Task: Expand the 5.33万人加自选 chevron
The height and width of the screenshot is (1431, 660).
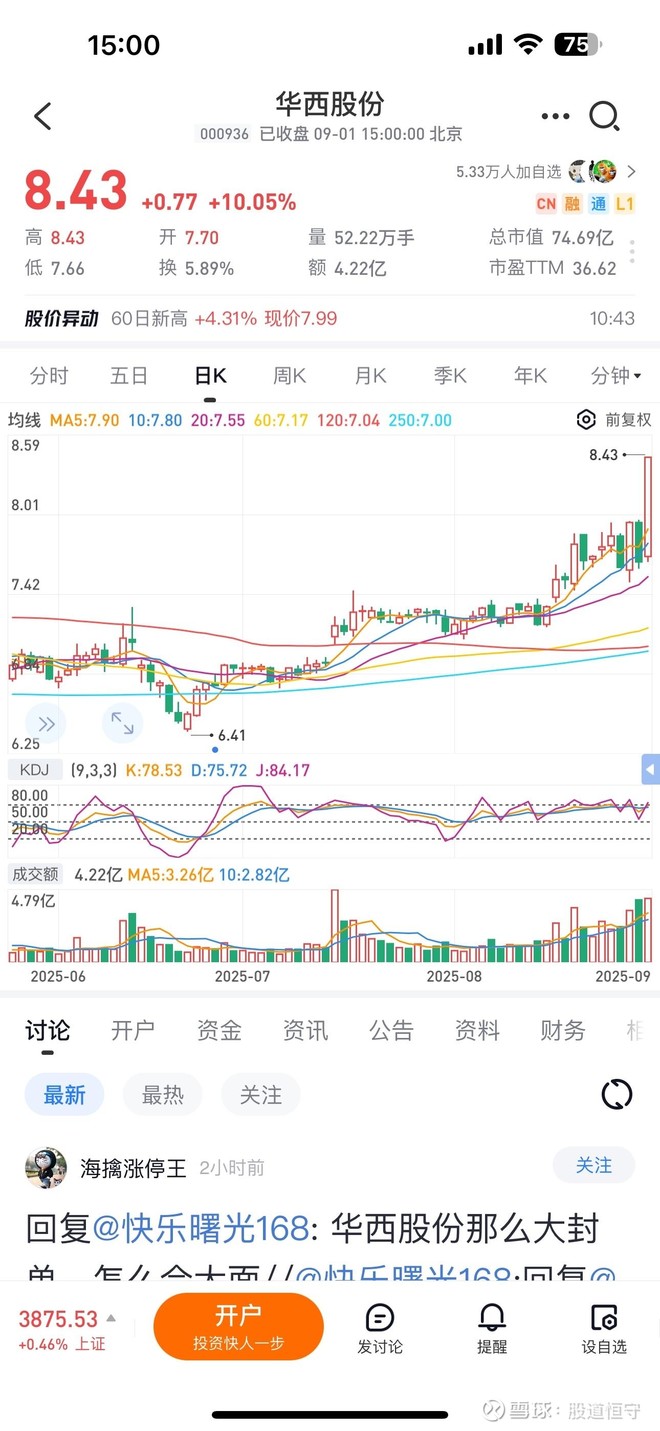Action: pyautogui.click(x=633, y=171)
